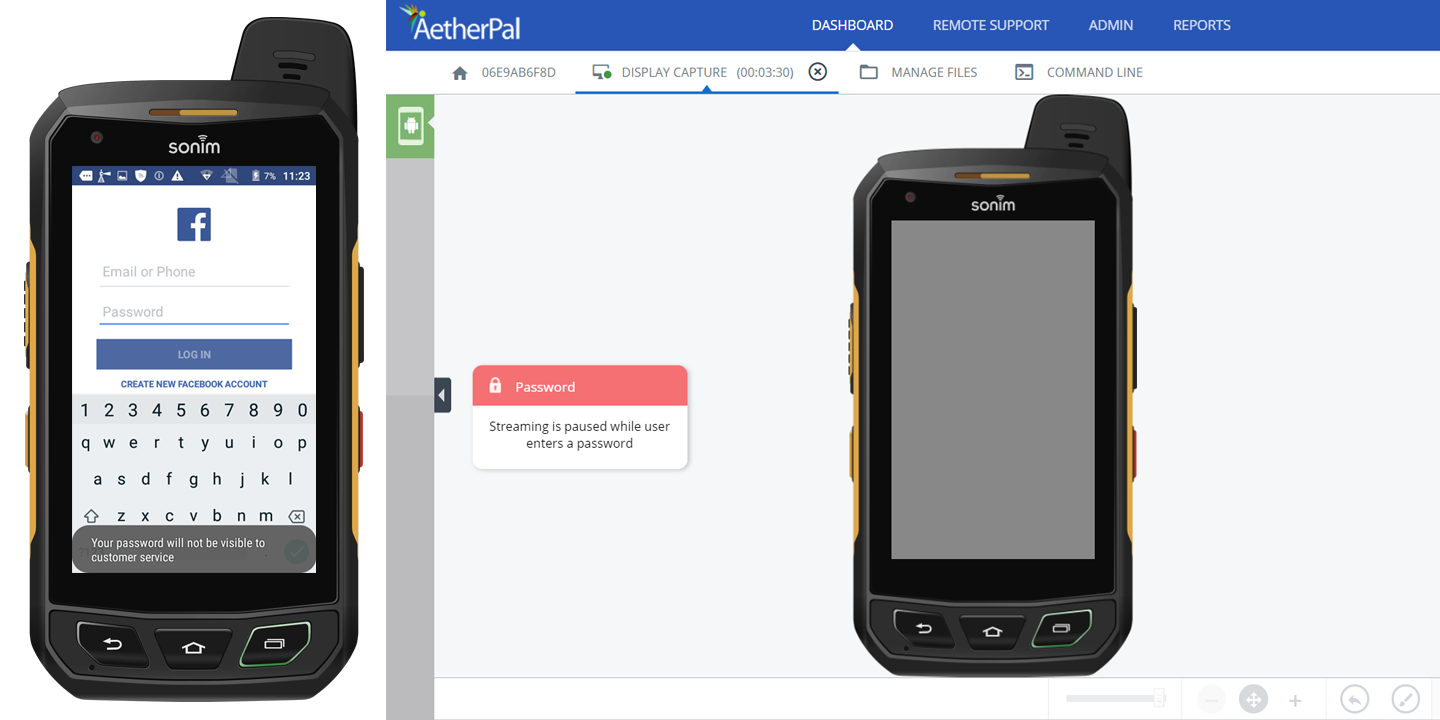The width and height of the screenshot is (1440, 720).
Task: Click the Display Capture monitor icon
Action: click(601, 72)
